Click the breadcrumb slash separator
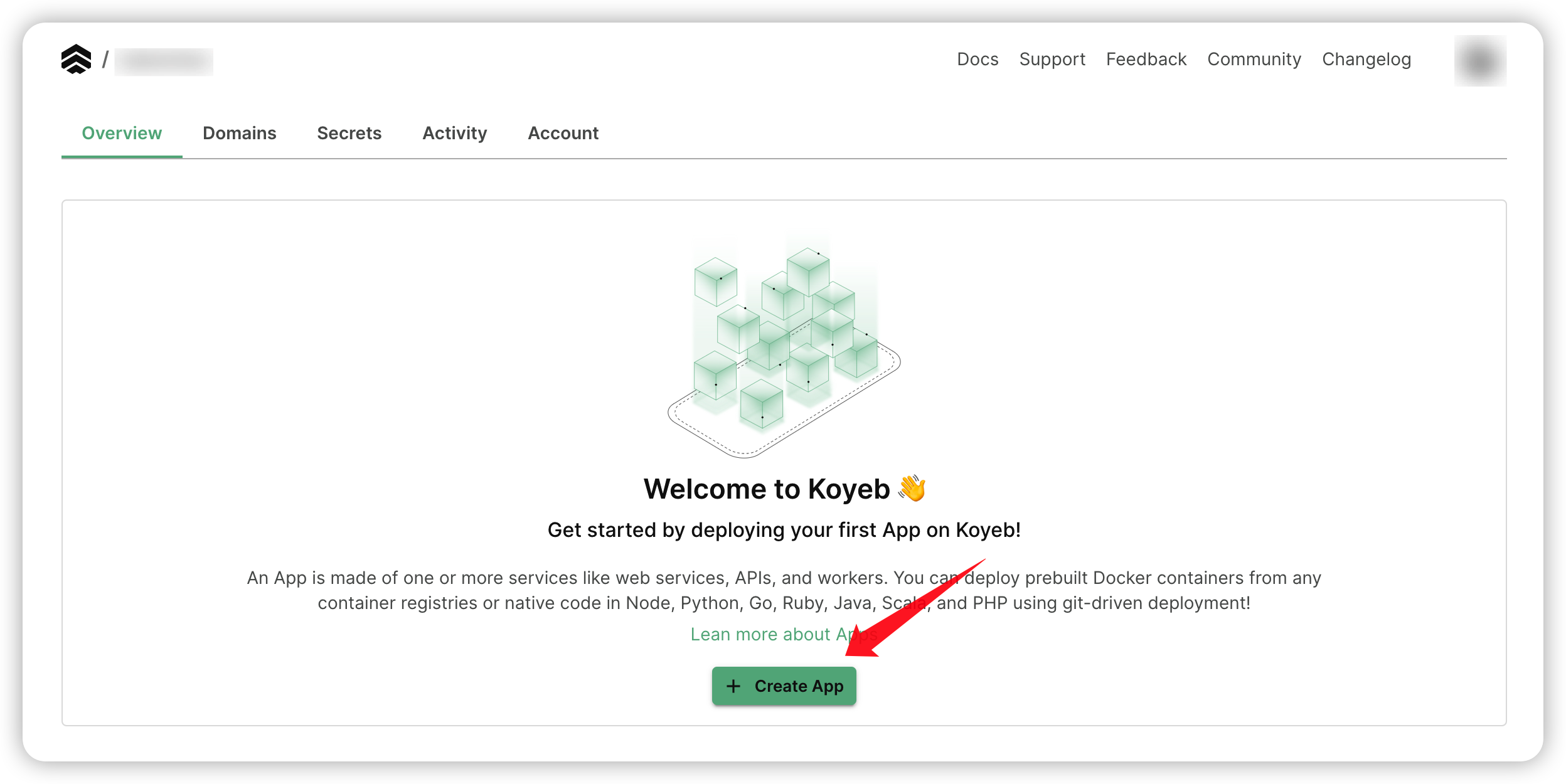Screen dimensions: 1566x784 [x=105, y=60]
